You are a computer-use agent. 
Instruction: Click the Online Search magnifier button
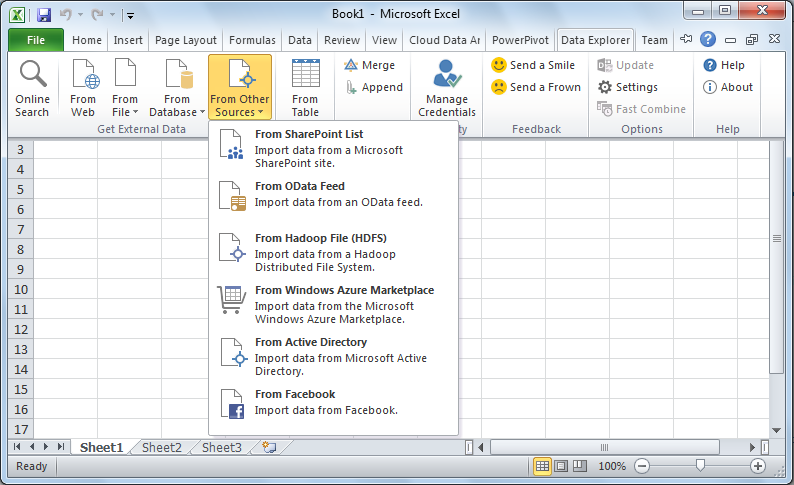coord(32,88)
